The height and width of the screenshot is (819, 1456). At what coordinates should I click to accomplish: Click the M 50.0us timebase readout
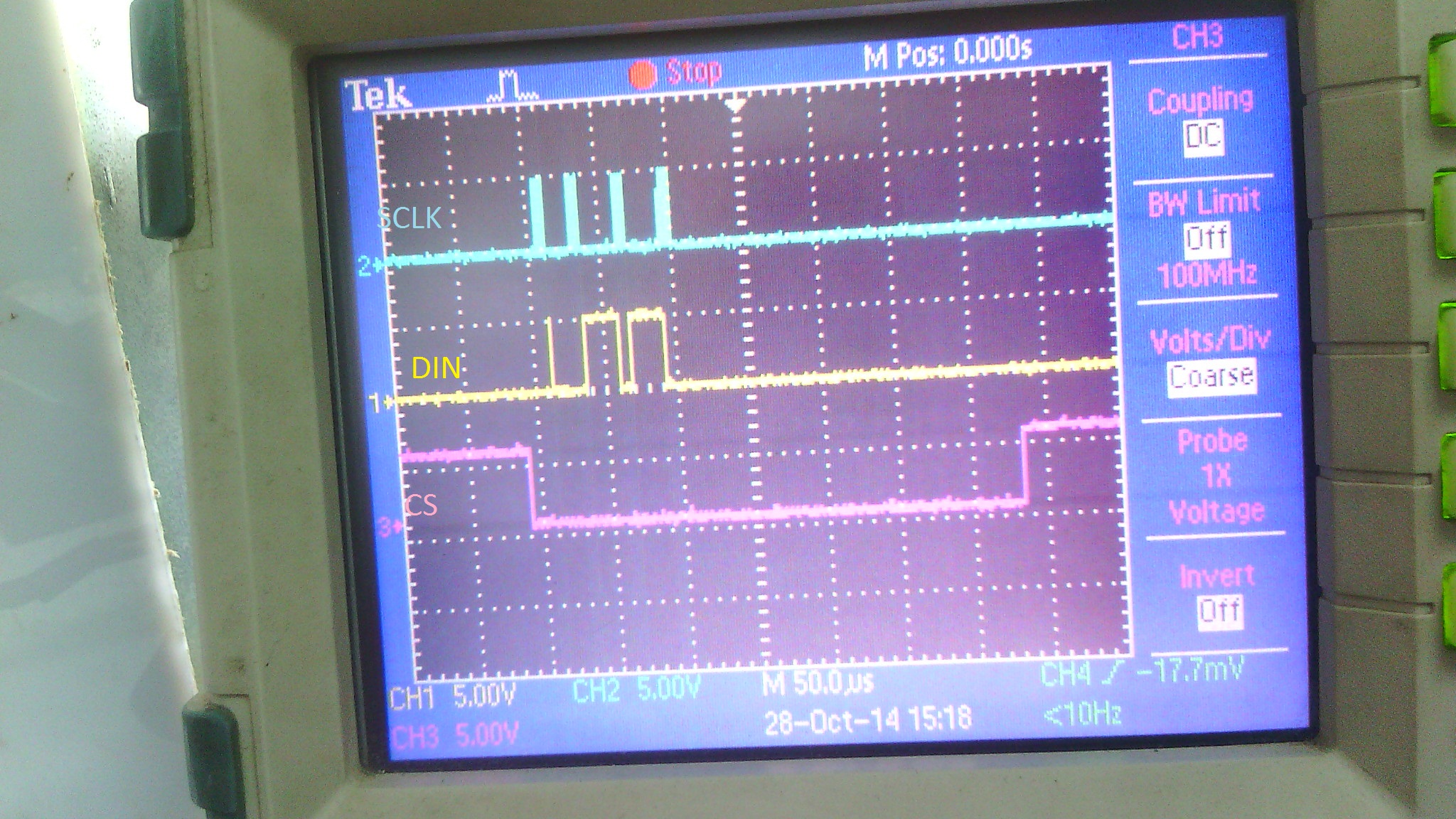pos(817,684)
